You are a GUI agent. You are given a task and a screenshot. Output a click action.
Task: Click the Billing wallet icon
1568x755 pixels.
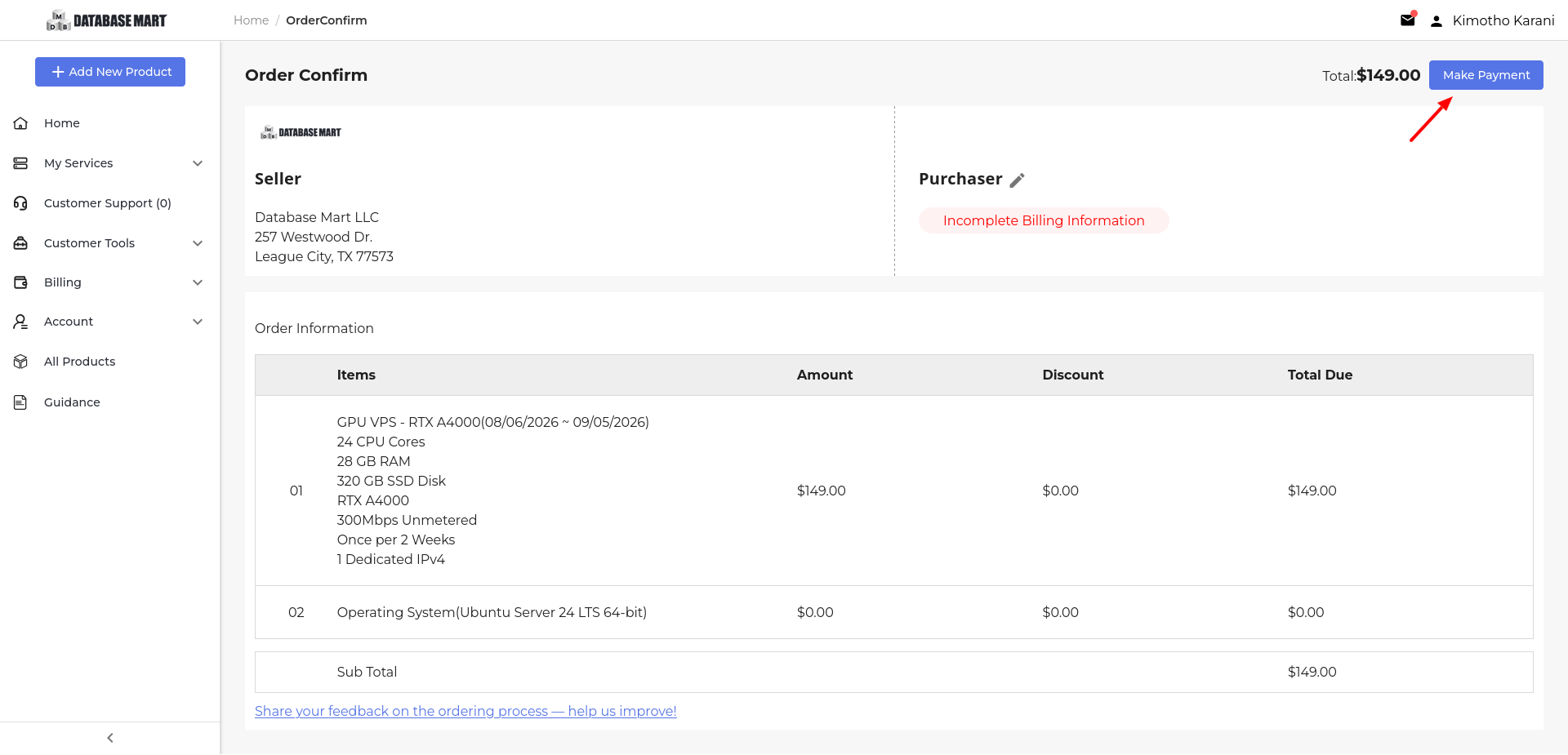pos(21,282)
